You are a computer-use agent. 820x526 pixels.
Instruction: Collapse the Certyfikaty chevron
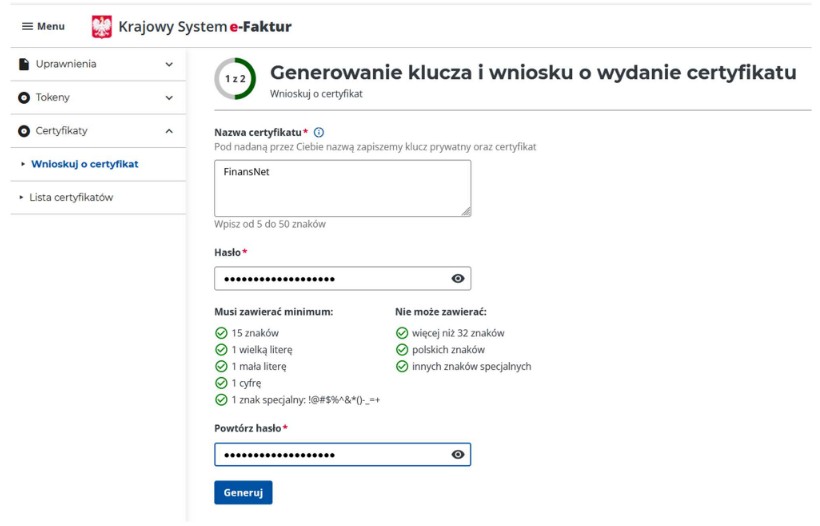169,131
